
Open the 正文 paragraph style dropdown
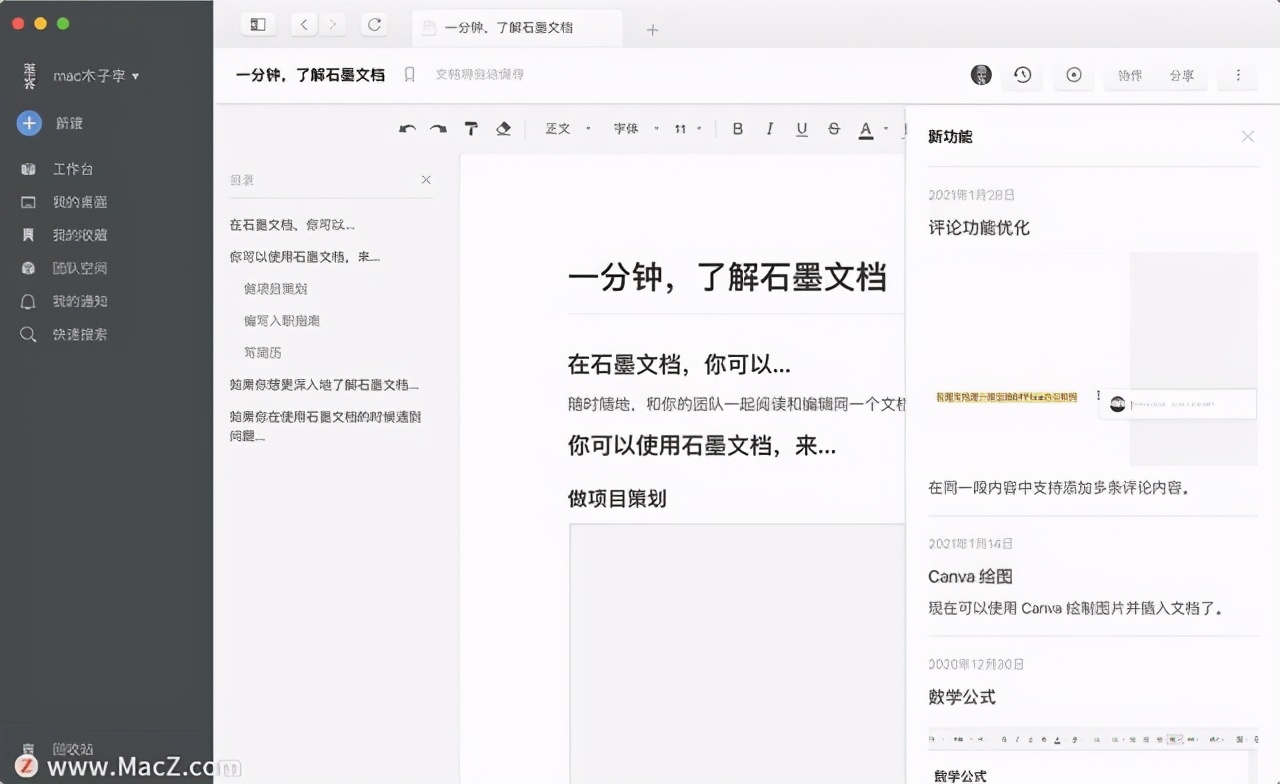pos(566,128)
